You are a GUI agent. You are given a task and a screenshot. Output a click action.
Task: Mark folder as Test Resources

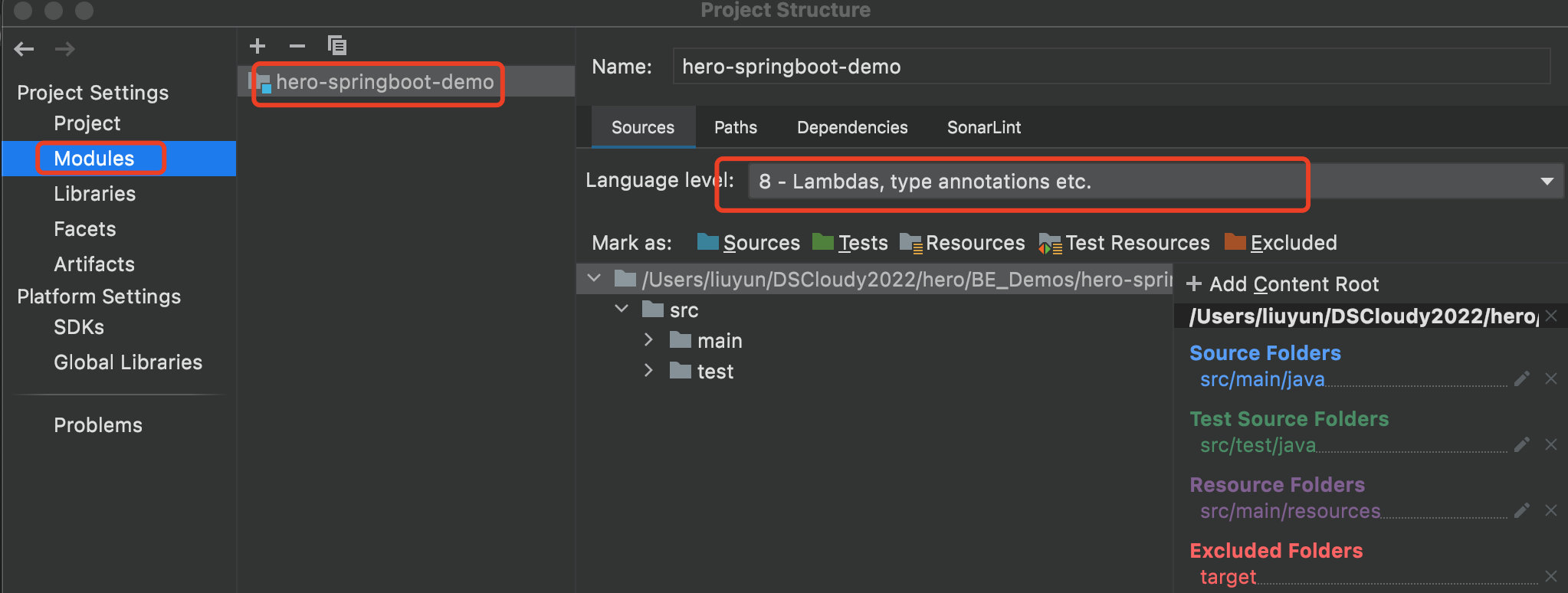tap(1124, 243)
